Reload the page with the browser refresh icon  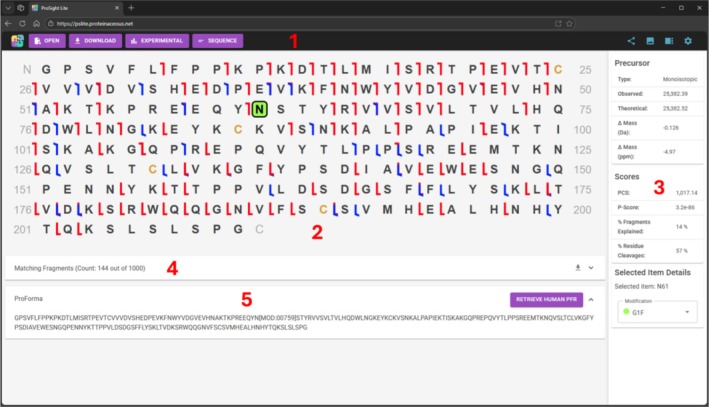point(22,24)
